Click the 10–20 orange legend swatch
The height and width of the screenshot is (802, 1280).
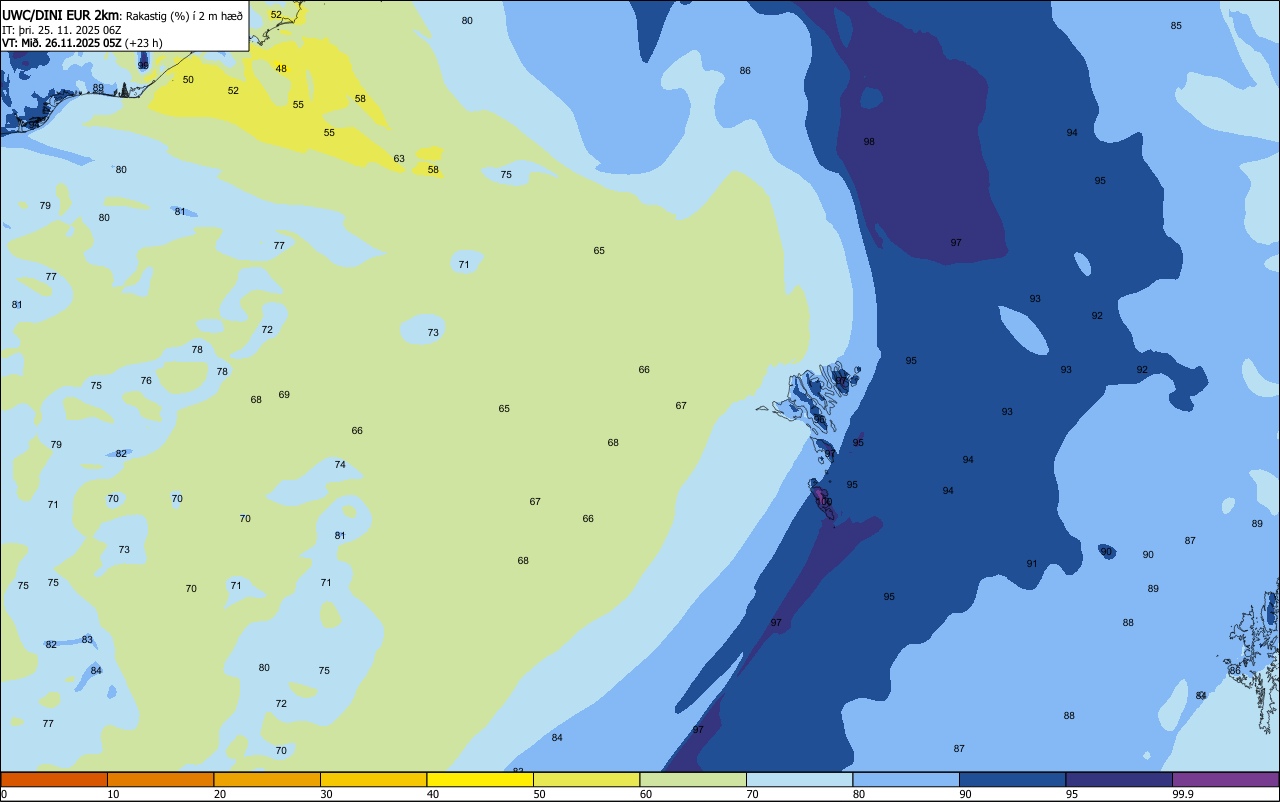point(160,779)
